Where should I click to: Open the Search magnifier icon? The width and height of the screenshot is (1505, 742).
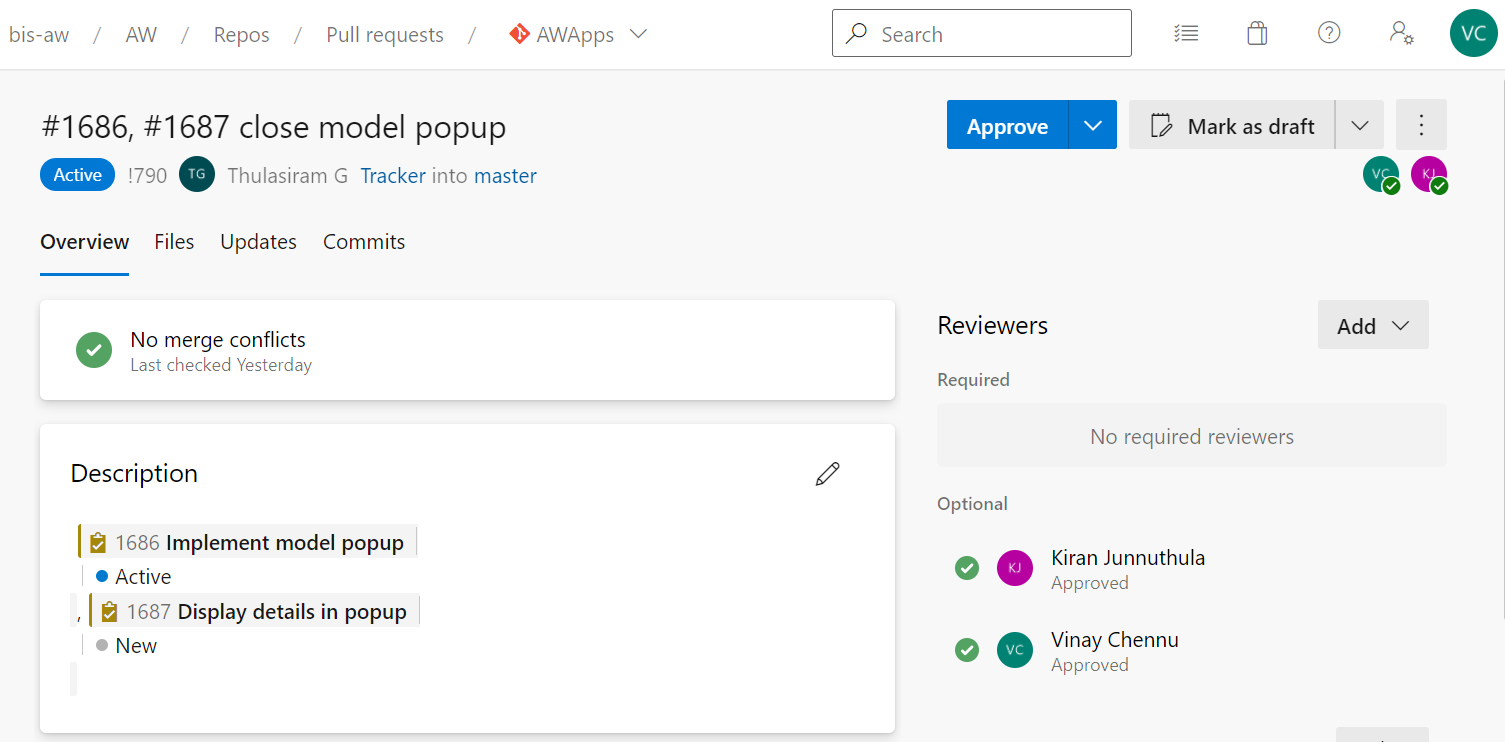pos(857,33)
